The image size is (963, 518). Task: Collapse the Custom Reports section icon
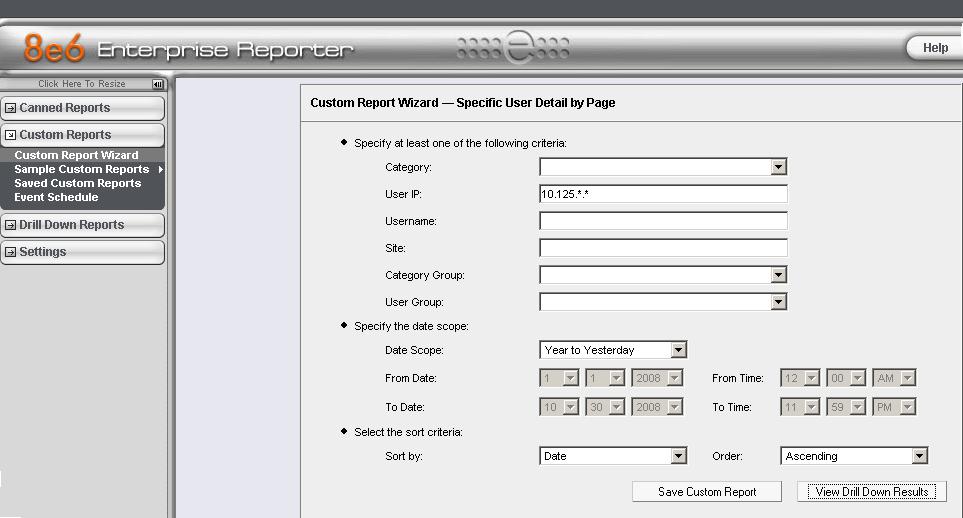pyautogui.click(x=11, y=135)
